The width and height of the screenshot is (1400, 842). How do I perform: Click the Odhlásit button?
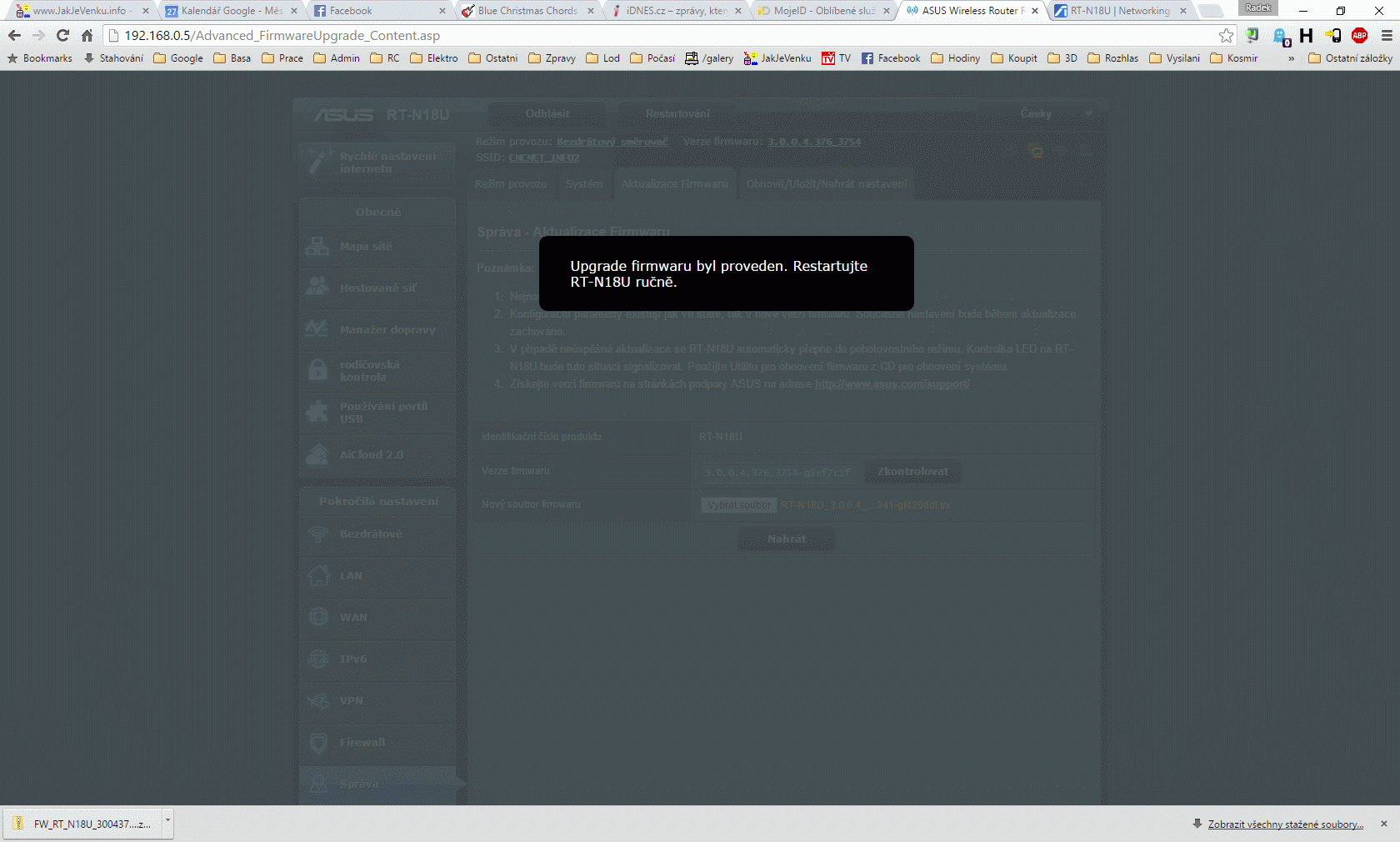click(x=547, y=113)
